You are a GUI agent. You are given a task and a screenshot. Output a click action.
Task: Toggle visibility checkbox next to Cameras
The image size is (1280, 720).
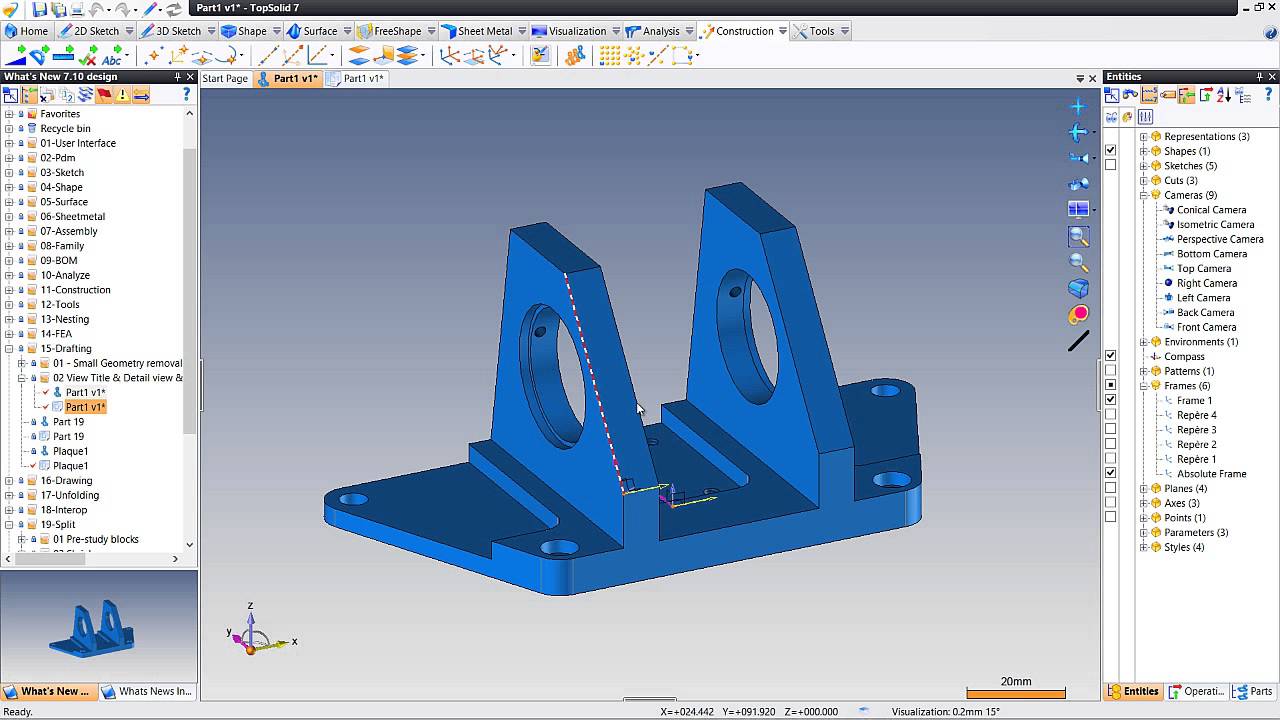pos(1110,195)
